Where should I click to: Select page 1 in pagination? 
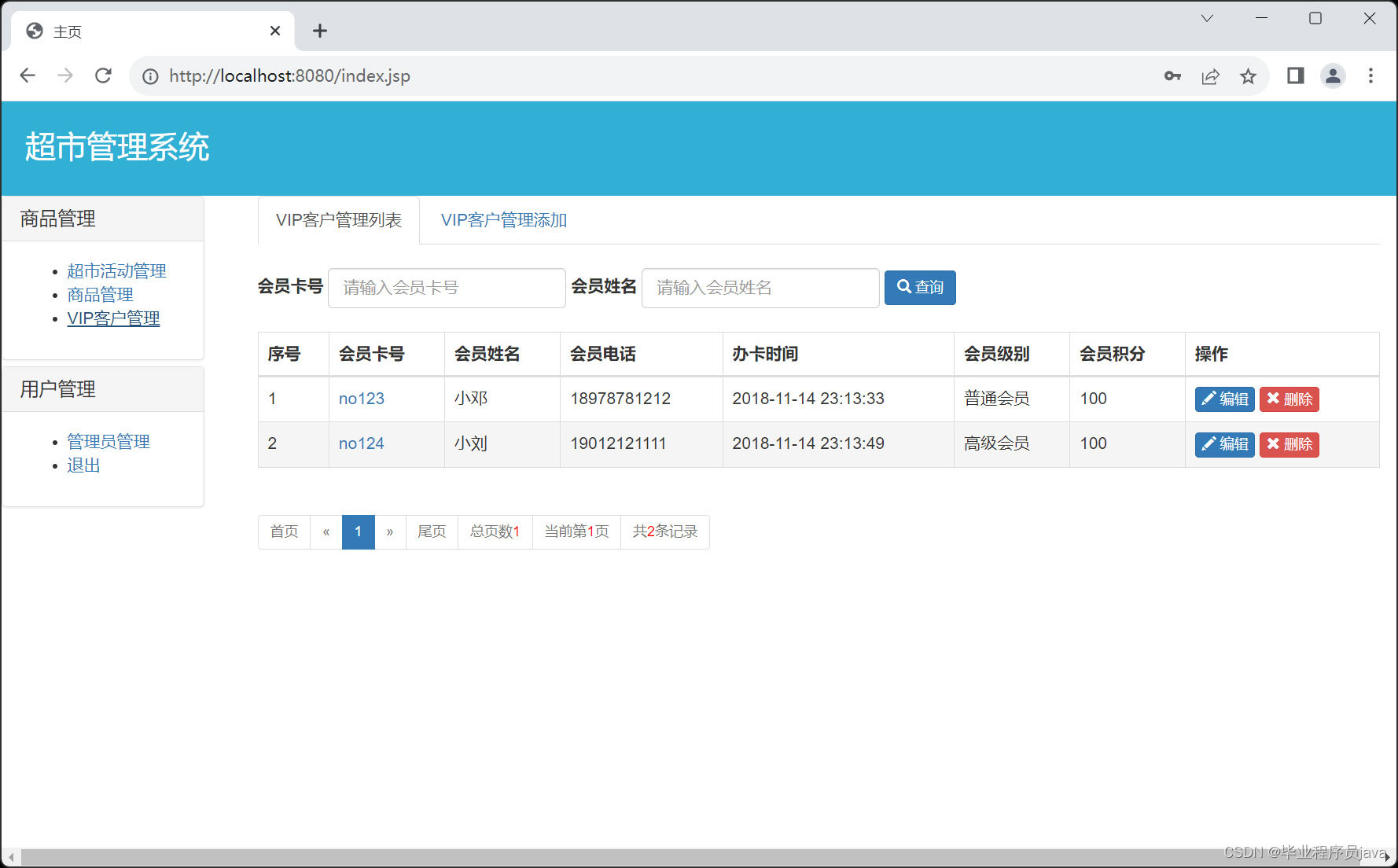(x=358, y=532)
